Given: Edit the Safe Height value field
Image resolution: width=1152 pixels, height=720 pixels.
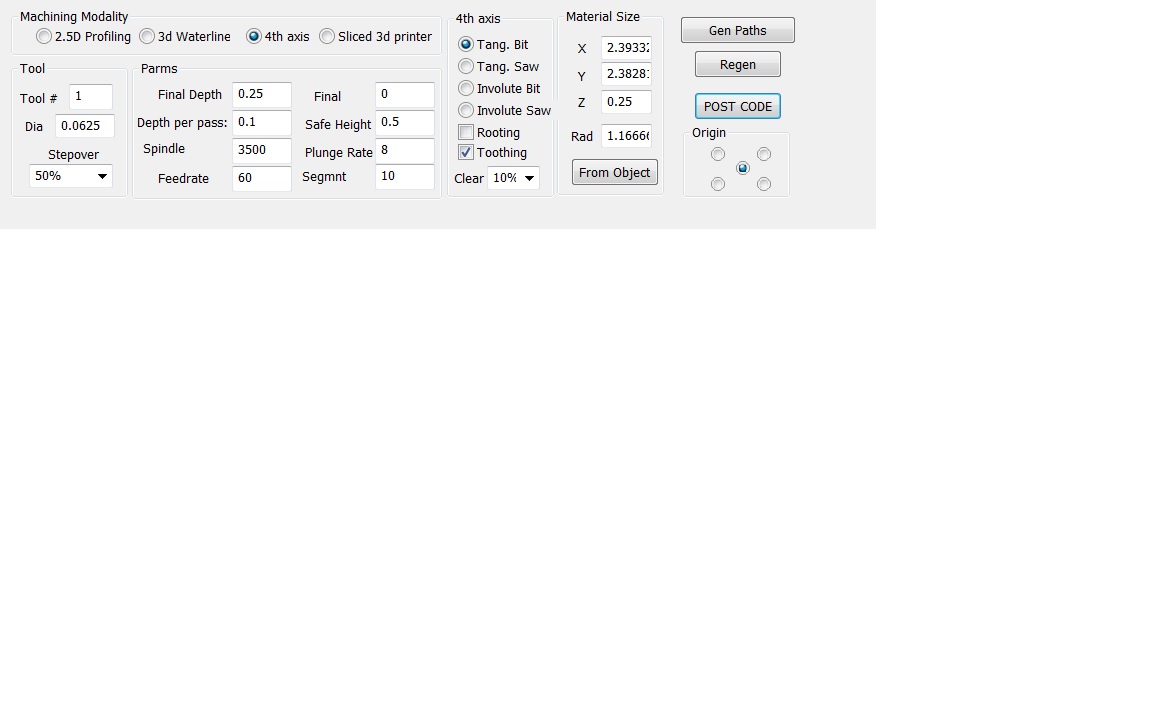Looking at the screenshot, I should pos(404,123).
